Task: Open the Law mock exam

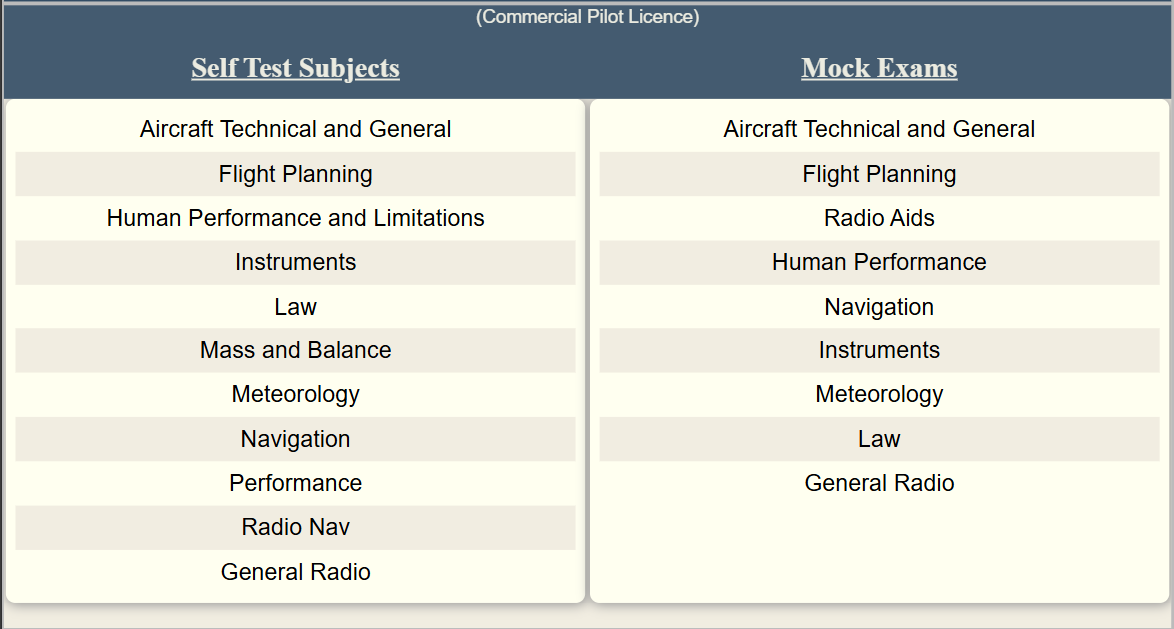Action: coord(879,439)
